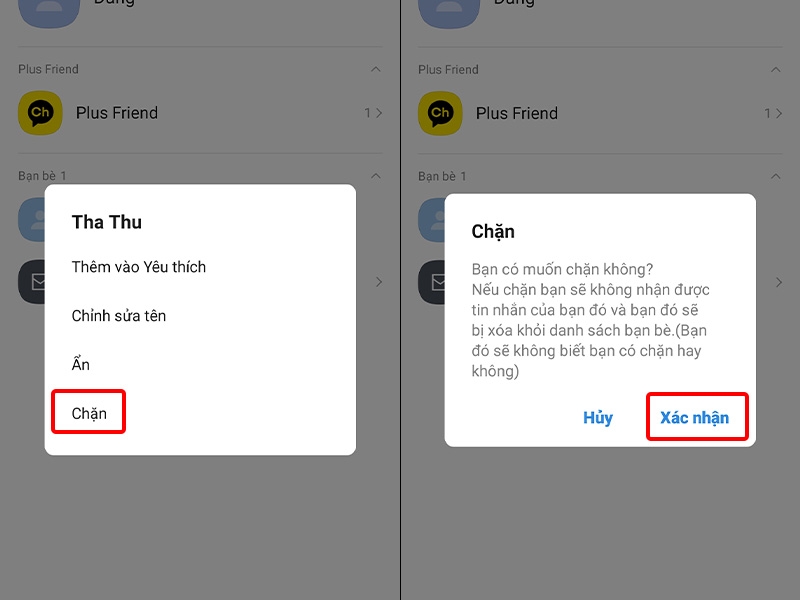The image size is (800, 600).
Task: Cancel the block dialog with Hủy
Action: point(598,417)
